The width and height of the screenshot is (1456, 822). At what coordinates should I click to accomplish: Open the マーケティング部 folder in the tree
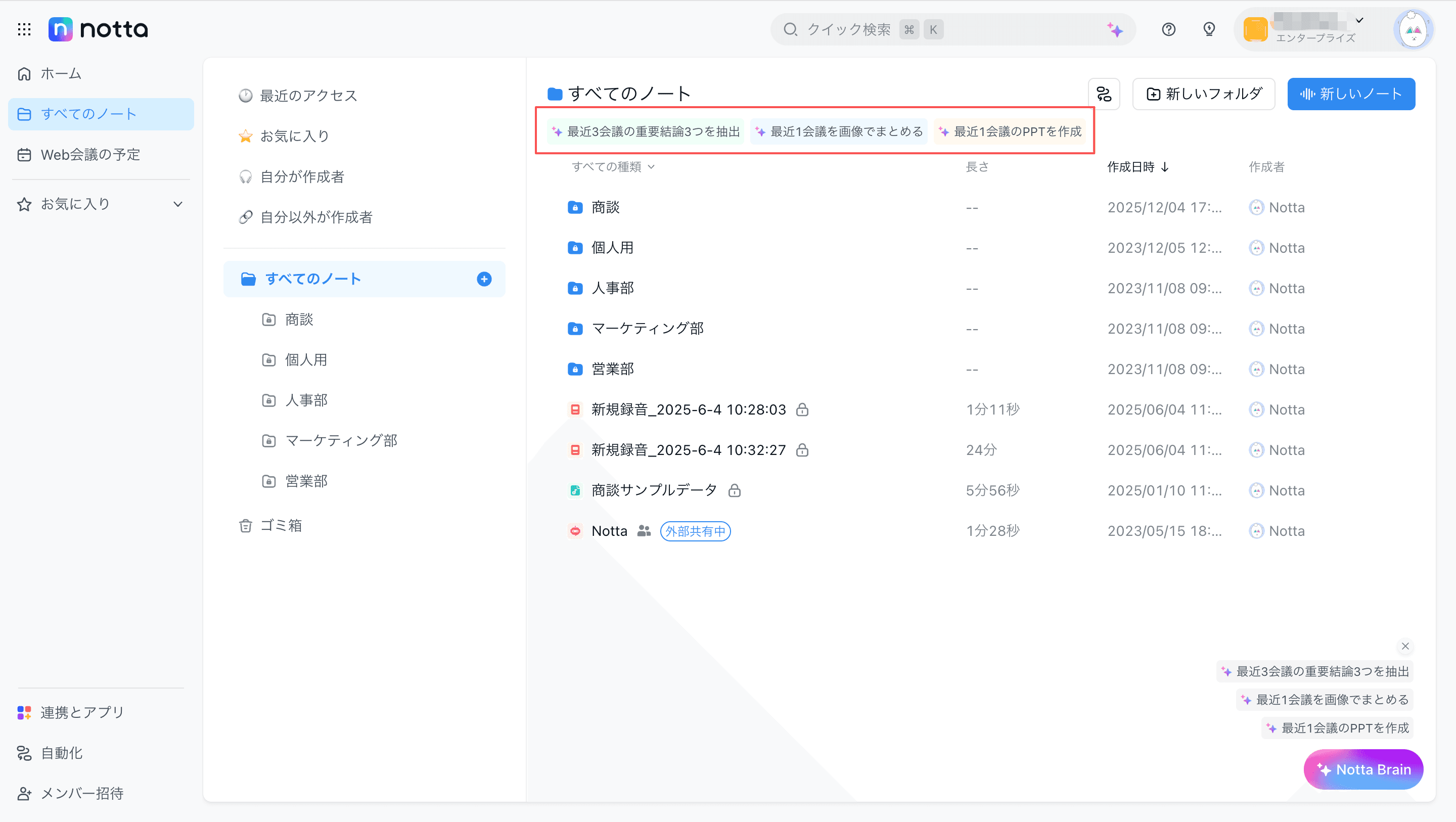pos(341,440)
